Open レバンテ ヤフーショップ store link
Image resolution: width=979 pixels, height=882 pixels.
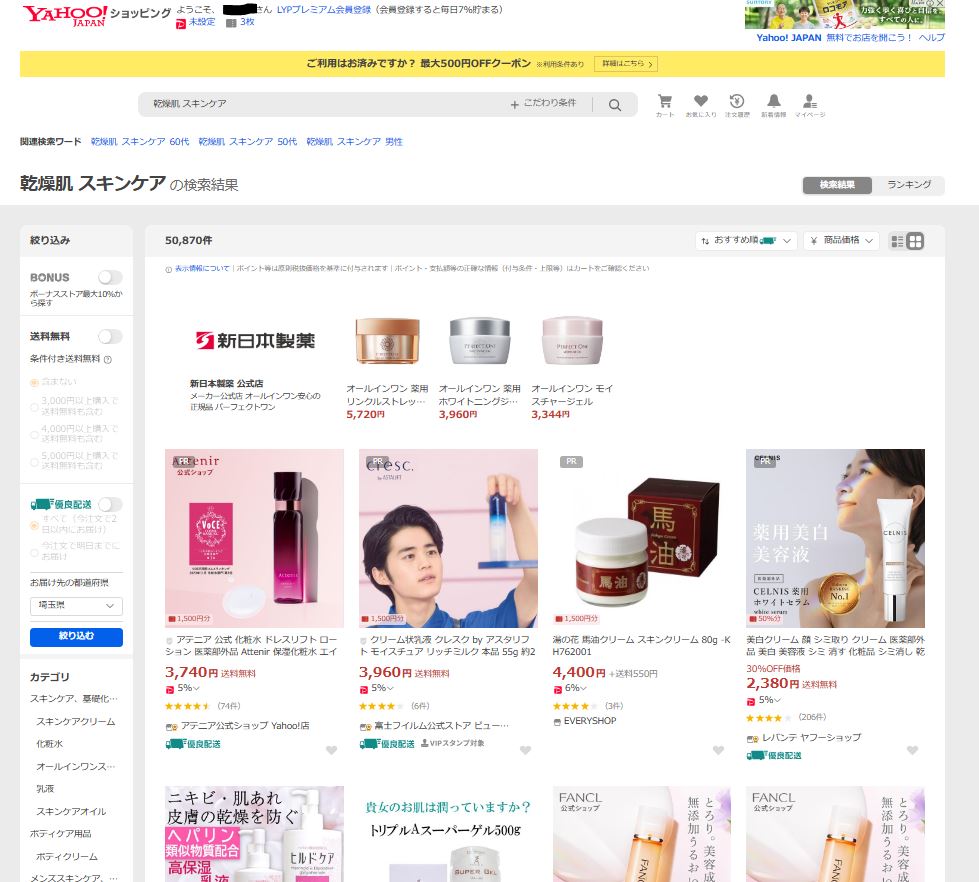(811, 738)
